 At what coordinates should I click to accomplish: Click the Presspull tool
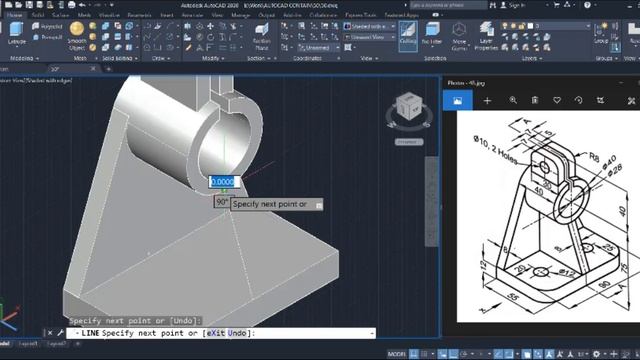(48, 37)
